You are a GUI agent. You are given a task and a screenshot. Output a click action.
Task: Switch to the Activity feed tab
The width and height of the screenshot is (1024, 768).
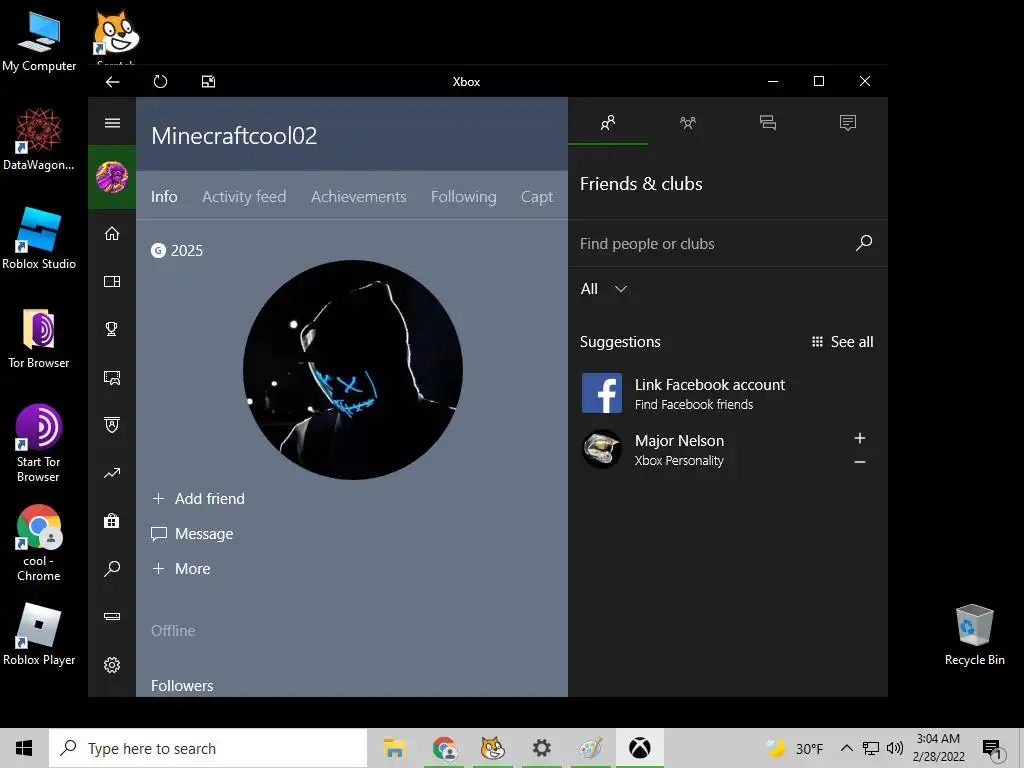[244, 197]
